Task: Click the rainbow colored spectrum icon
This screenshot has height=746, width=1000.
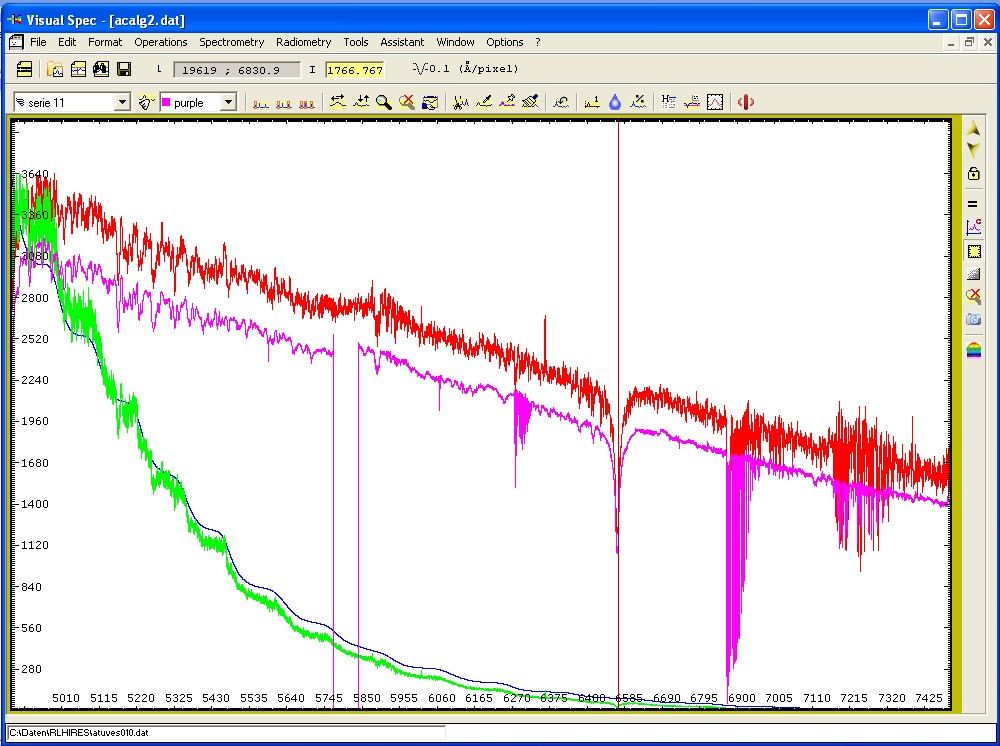Action: point(973,350)
